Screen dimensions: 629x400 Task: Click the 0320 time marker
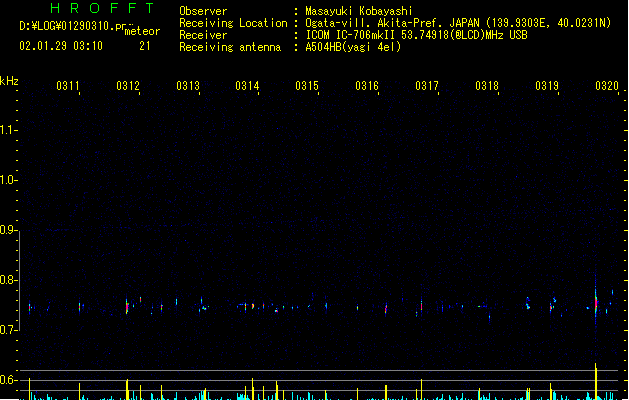coord(607,86)
